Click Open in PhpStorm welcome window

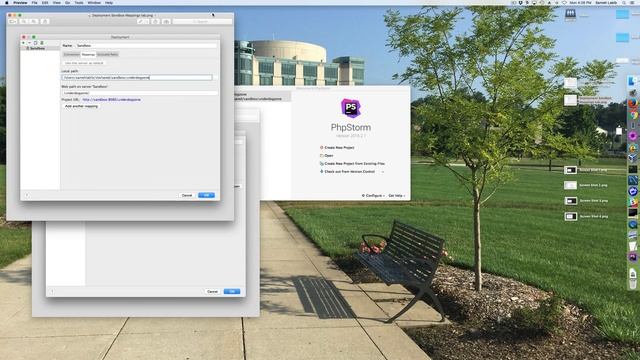pyautogui.click(x=327, y=156)
